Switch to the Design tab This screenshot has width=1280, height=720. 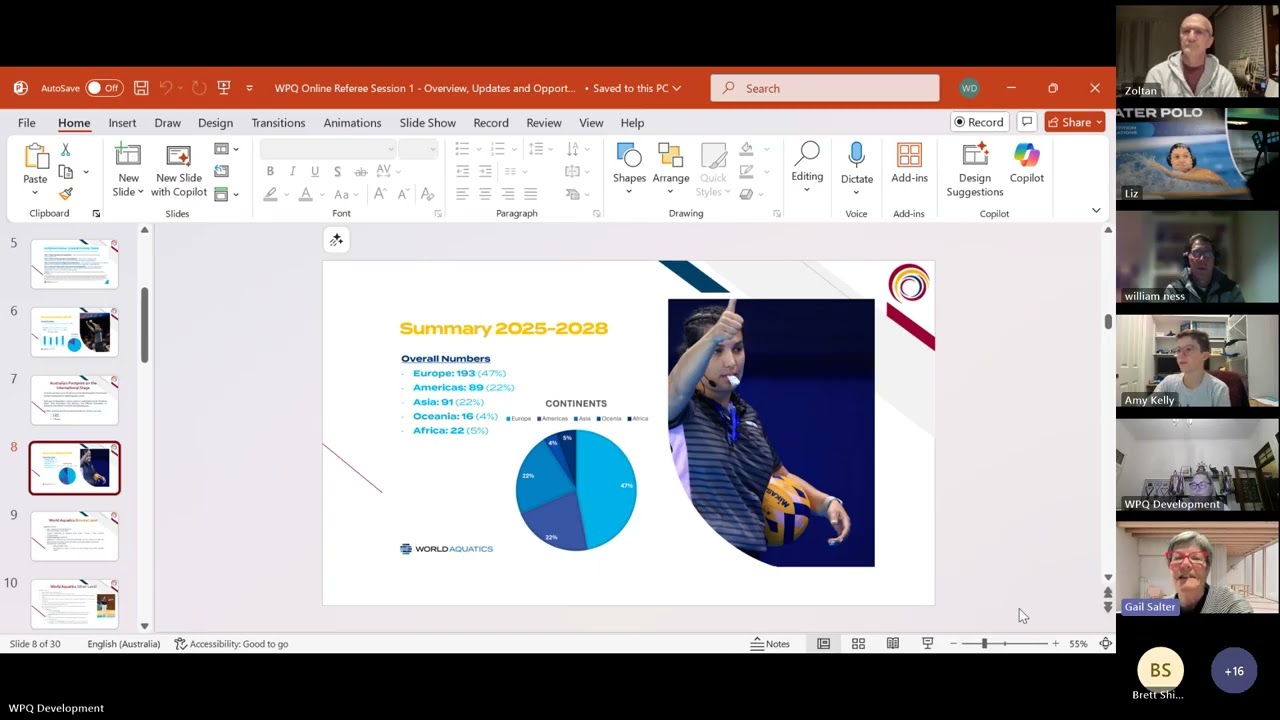(x=215, y=123)
